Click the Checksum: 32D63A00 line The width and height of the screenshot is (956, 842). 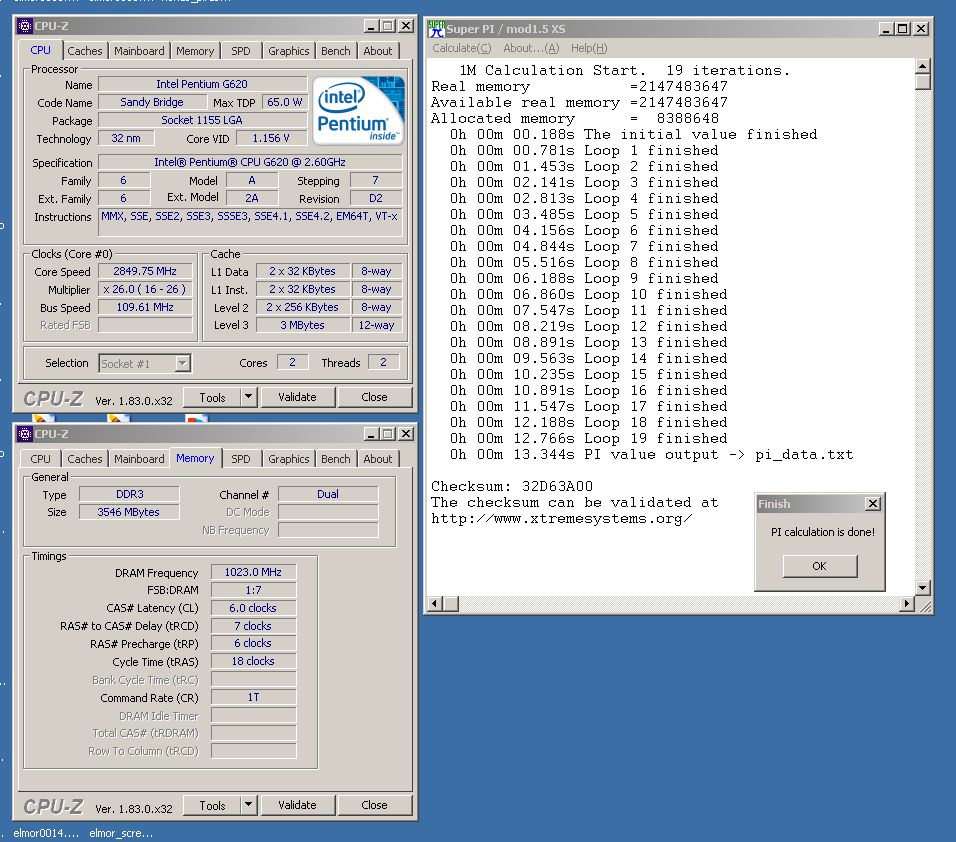coord(512,487)
